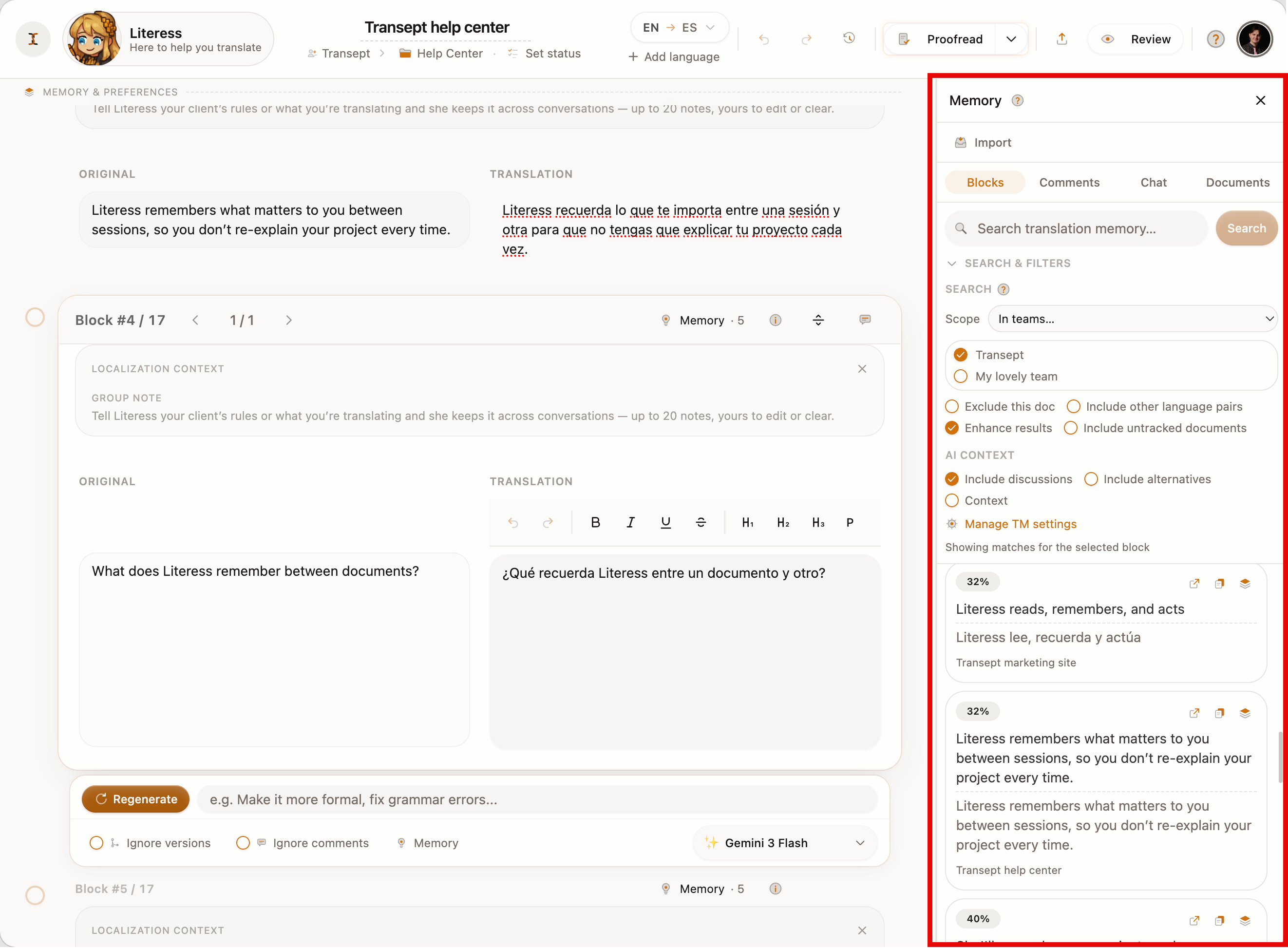Switch to the Documents tab

1237,183
